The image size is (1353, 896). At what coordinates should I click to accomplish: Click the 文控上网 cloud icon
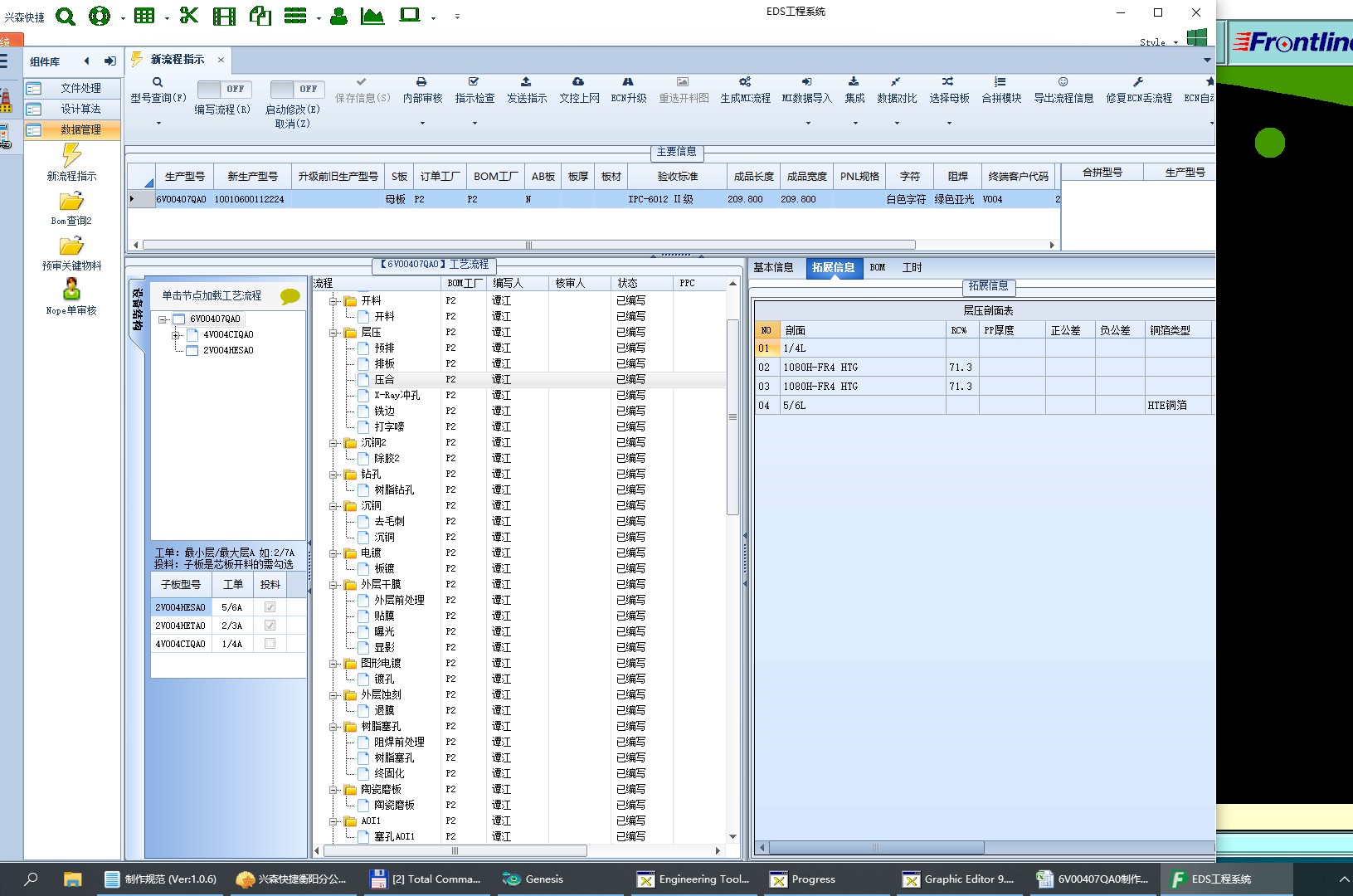click(x=578, y=82)
